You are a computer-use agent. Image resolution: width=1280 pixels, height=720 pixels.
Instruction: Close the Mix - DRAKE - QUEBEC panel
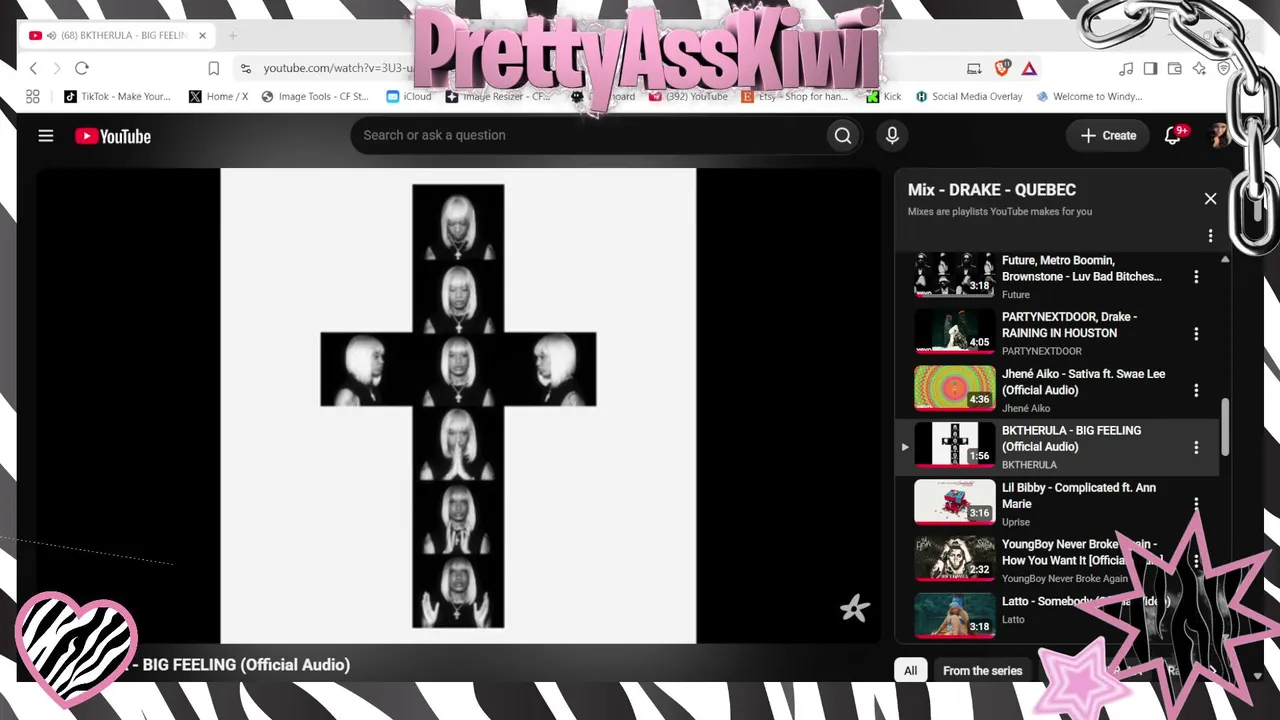pyautogui.click(x=1210, y=199)
